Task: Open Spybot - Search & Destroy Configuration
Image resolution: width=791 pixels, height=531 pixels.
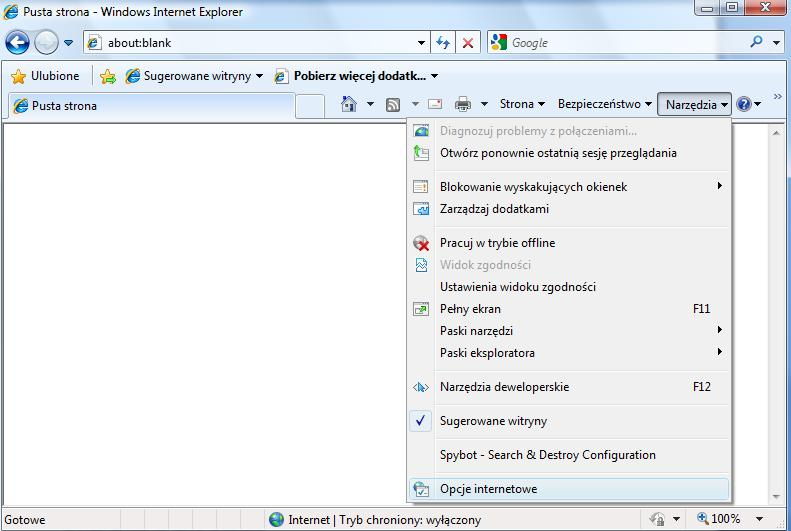Action: tap(569, 455)
